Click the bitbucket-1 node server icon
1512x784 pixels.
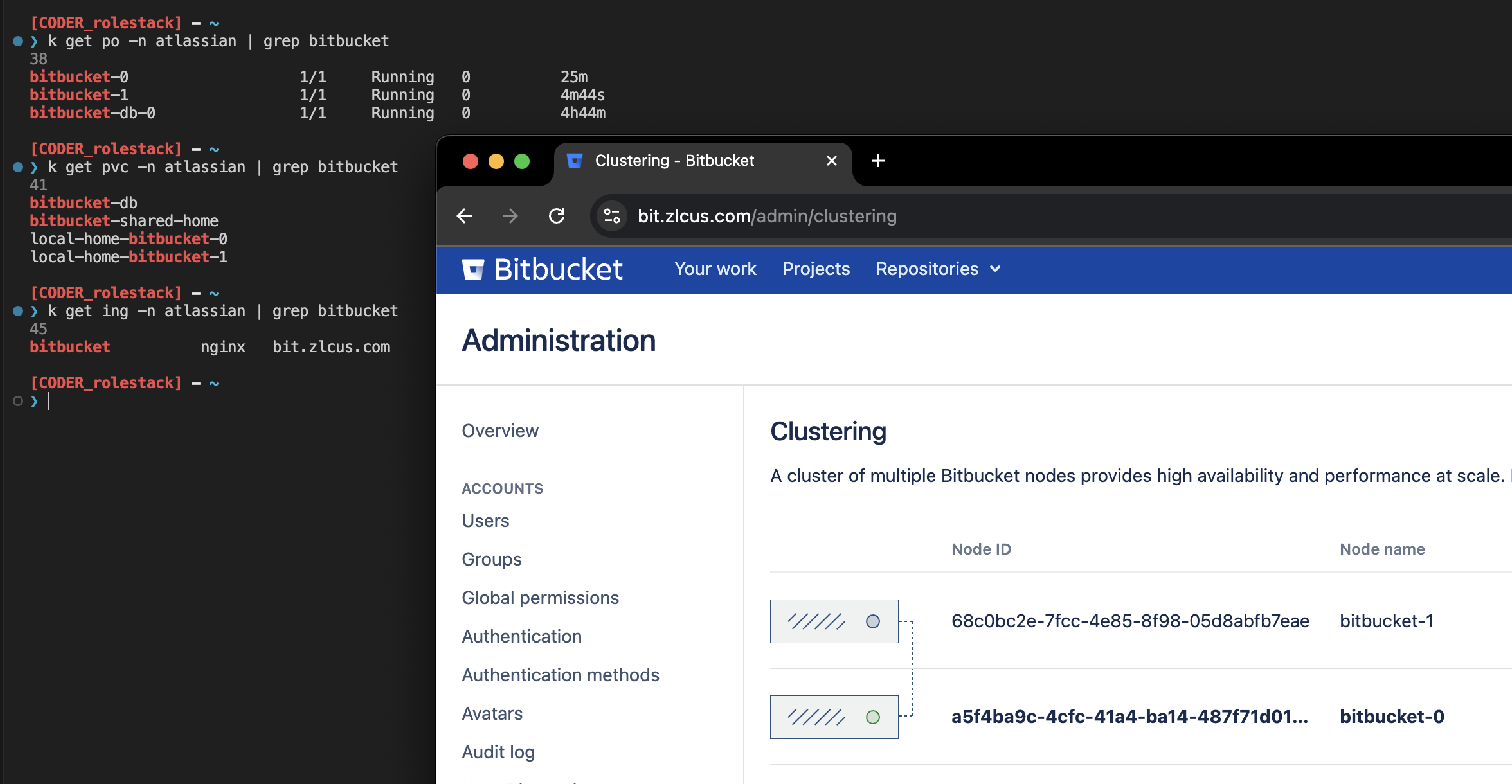(x=834, y=621)
